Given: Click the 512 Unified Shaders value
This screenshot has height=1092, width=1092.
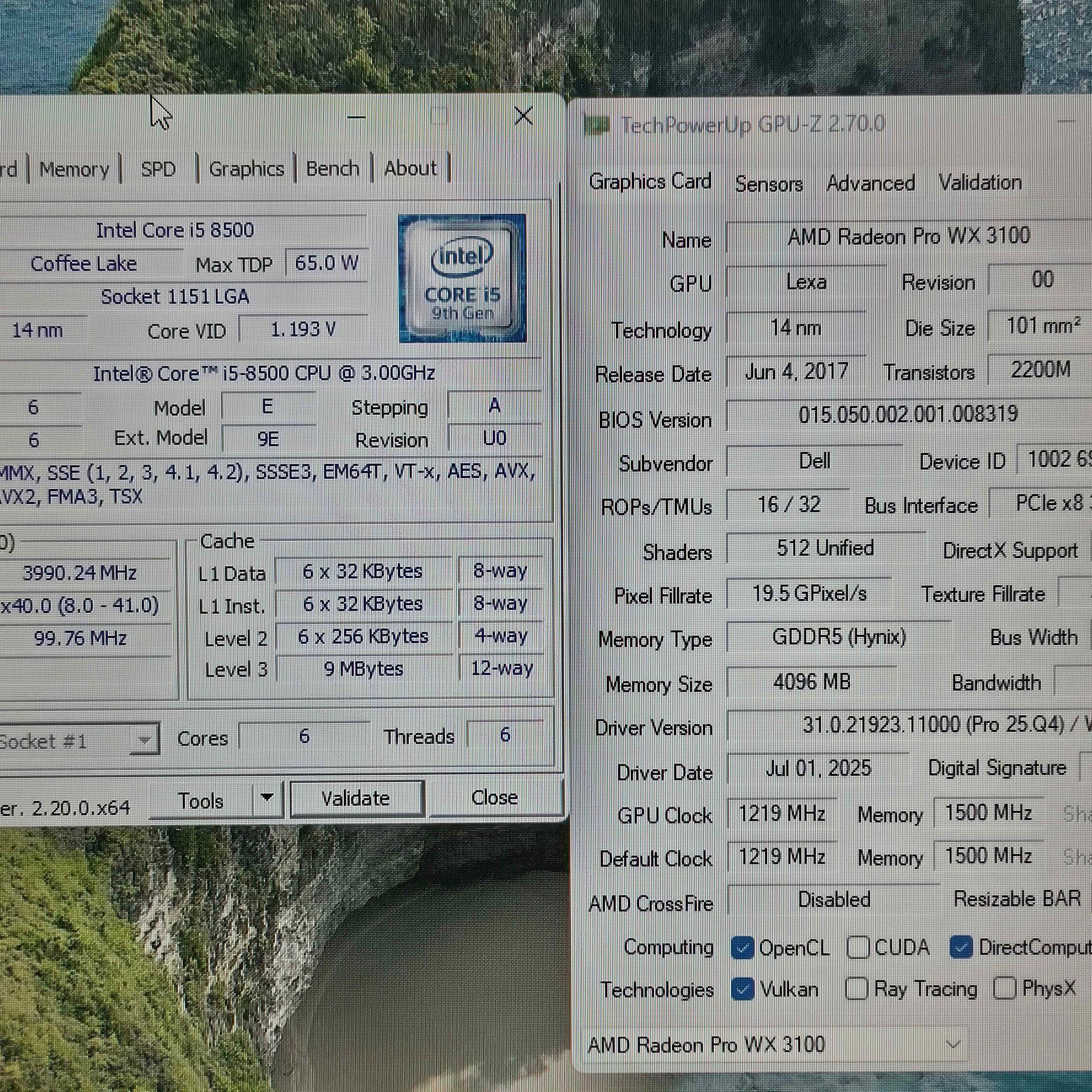Looking at the screenshot, I should tap(825, 548).
